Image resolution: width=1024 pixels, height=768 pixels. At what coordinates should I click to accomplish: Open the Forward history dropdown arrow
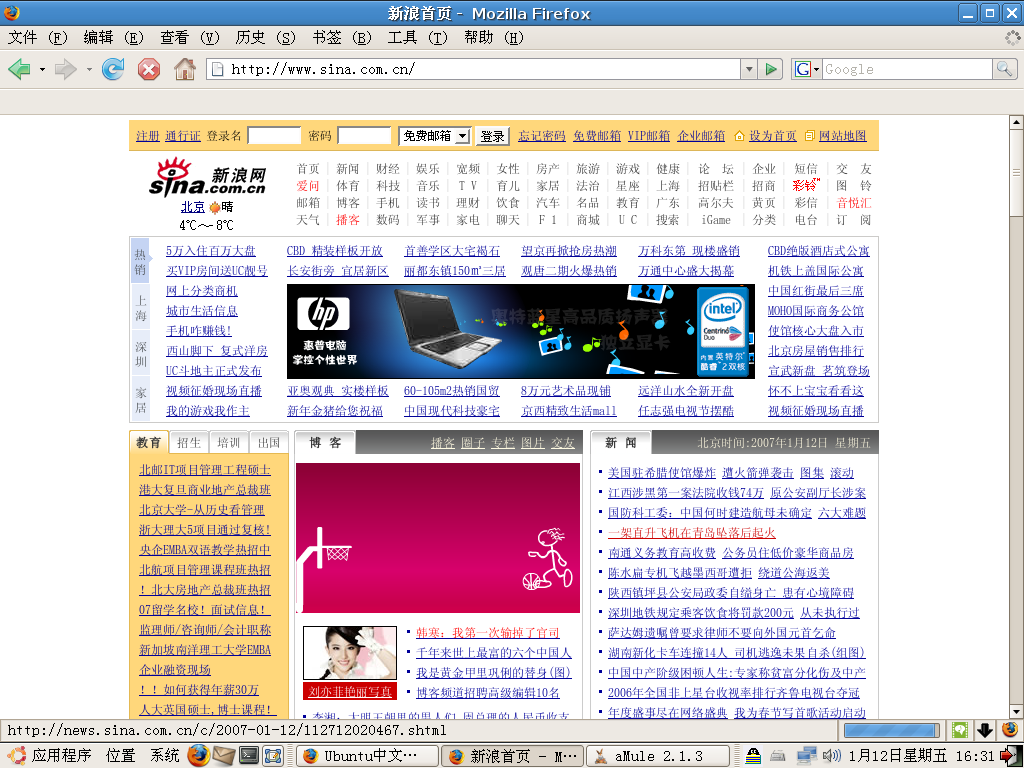click(x=89, y=69)
